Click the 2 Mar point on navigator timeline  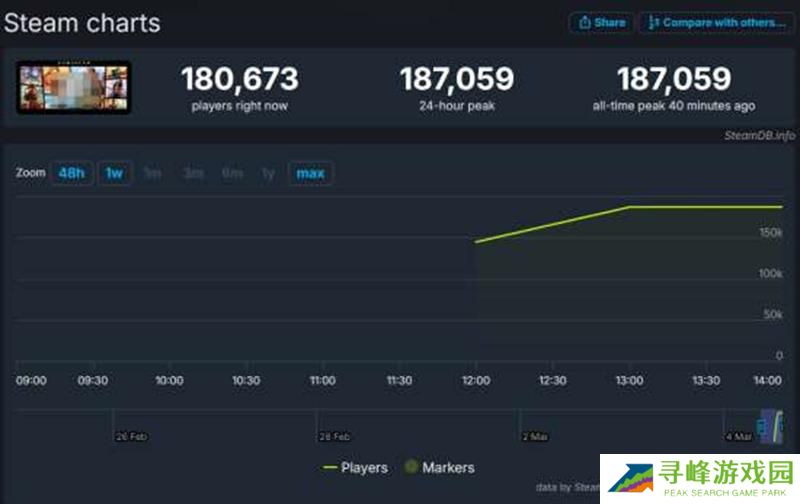(533, 436)
